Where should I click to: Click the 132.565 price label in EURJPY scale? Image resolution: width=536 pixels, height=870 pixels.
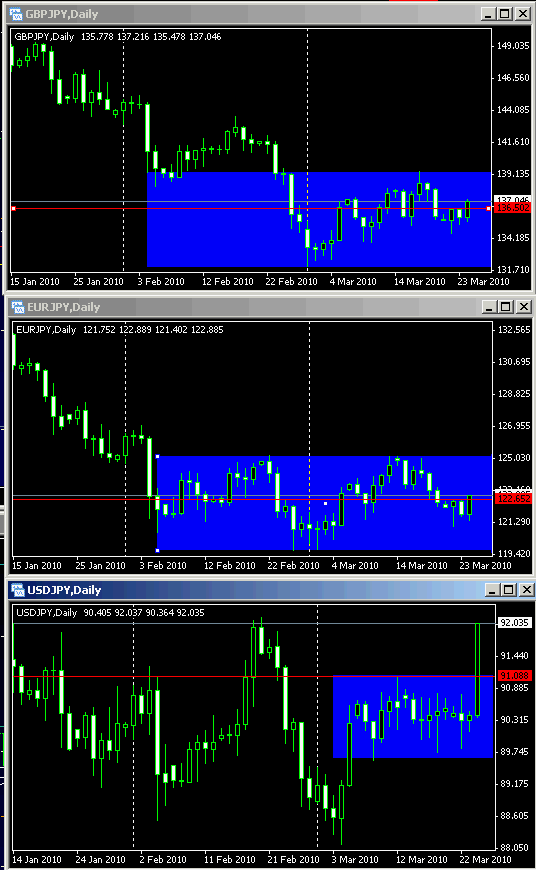(514, 330)
